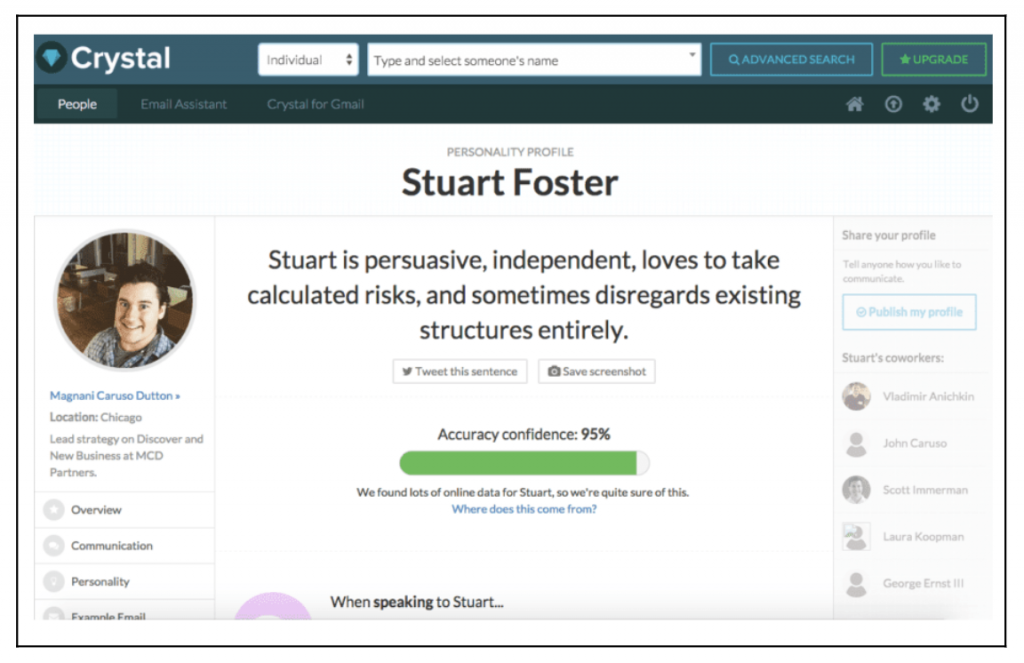Switch to Crystal for Gmail tab
1024x663 pixels.
(315, 104)
